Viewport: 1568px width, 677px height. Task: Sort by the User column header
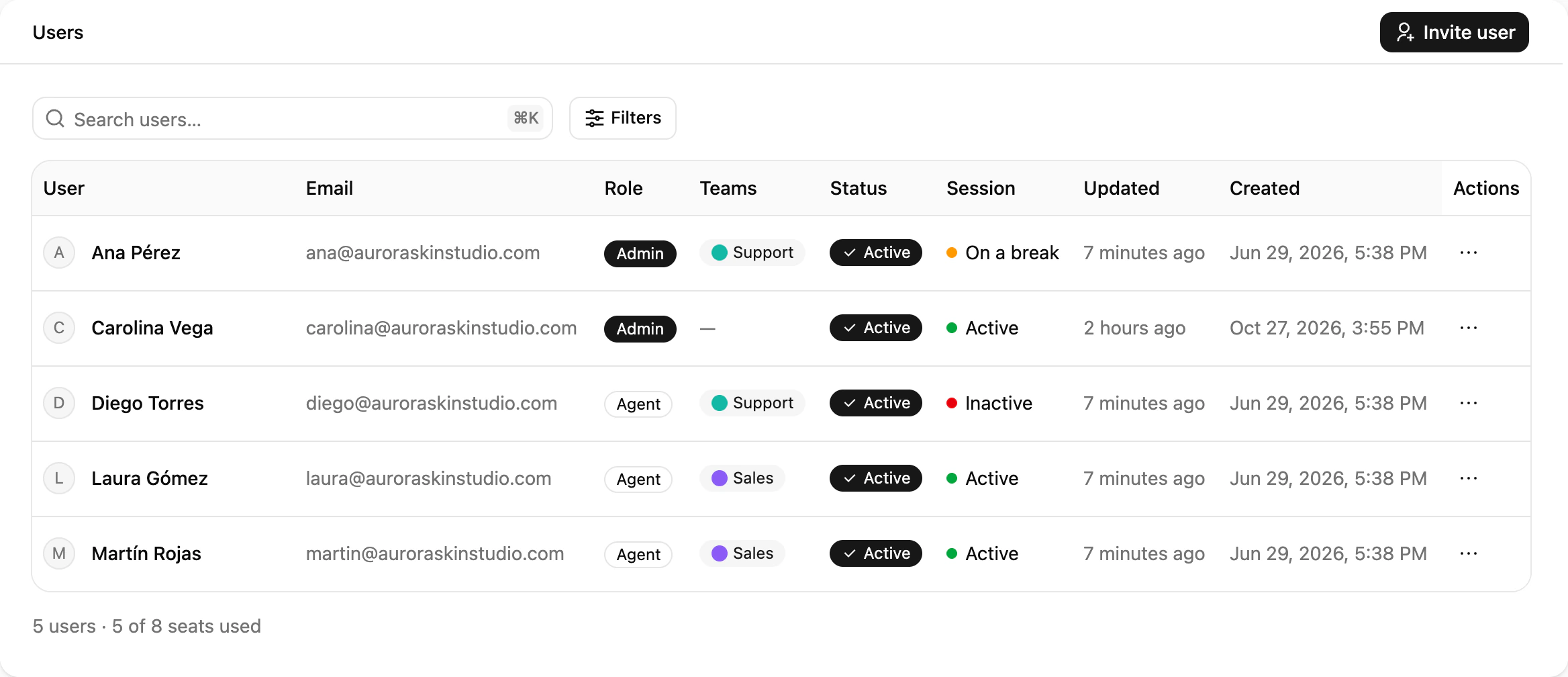point(64,188)
